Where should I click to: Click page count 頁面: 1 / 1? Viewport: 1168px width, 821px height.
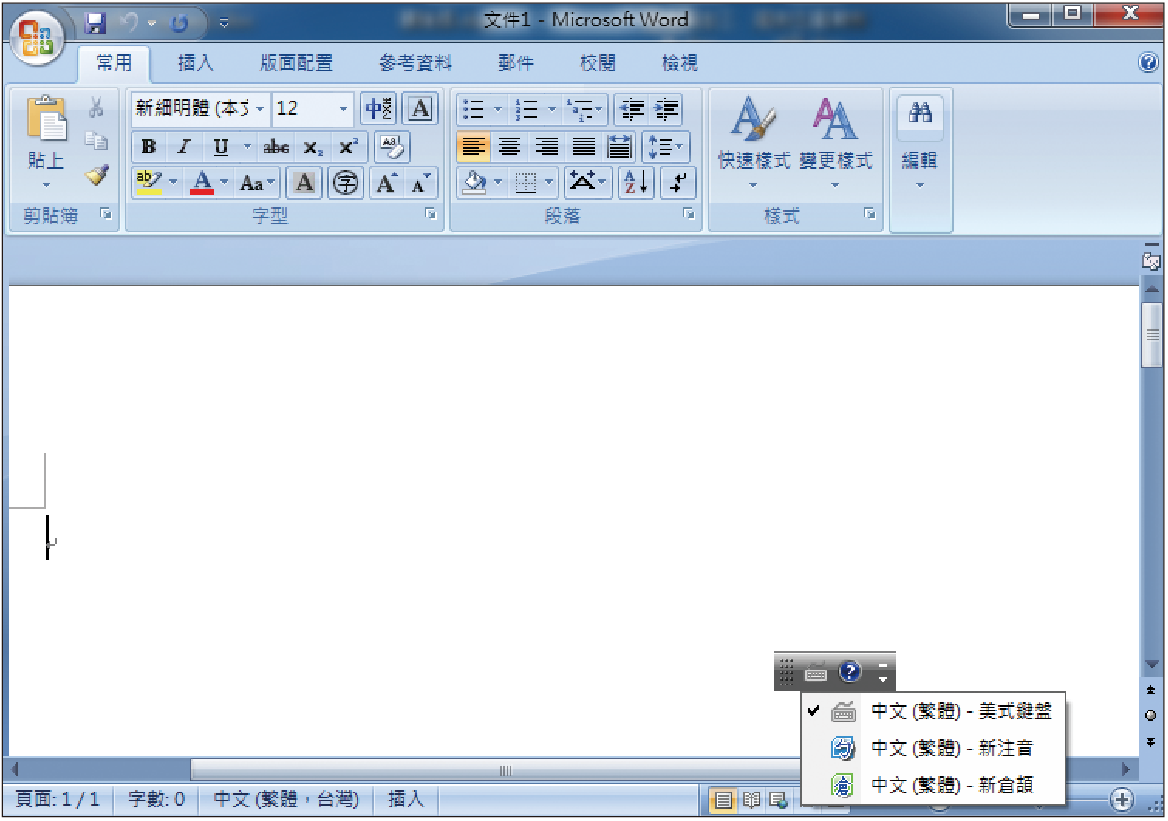[58, 800]
